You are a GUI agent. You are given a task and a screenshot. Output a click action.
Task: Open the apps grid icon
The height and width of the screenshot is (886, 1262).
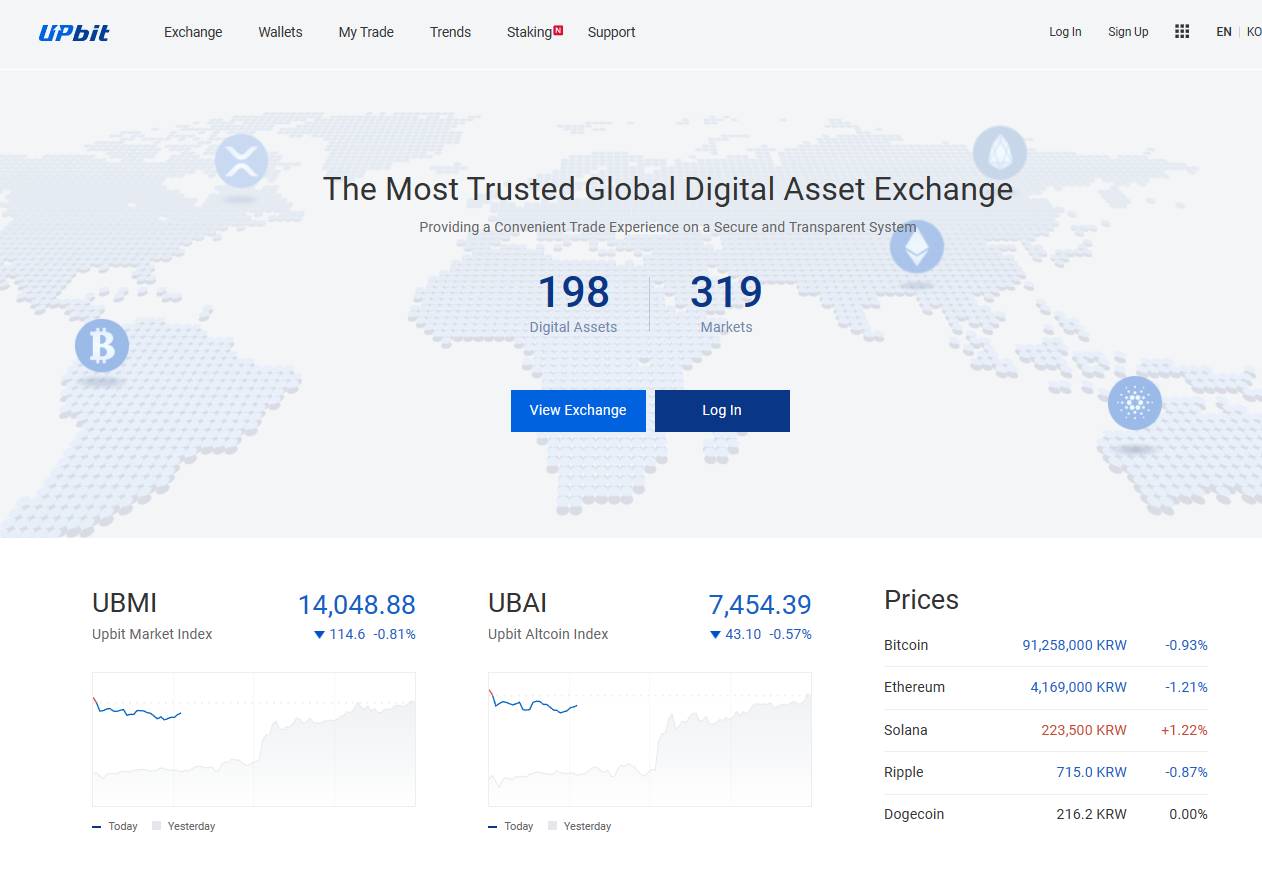point(1182,31)
